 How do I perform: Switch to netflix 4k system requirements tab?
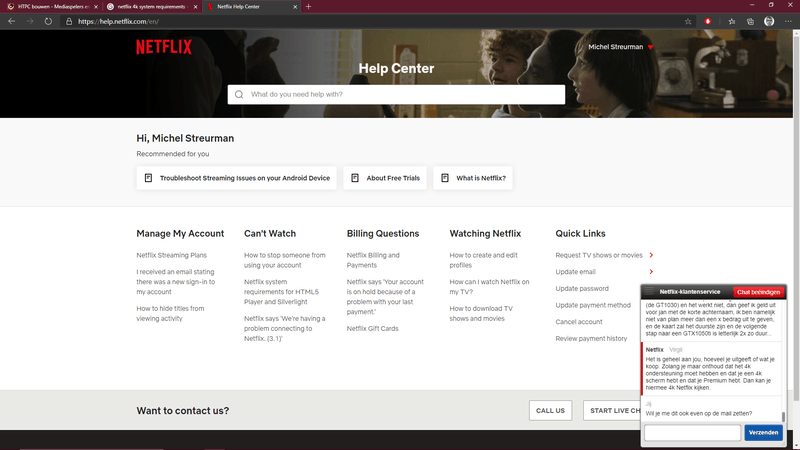(152, 7)
